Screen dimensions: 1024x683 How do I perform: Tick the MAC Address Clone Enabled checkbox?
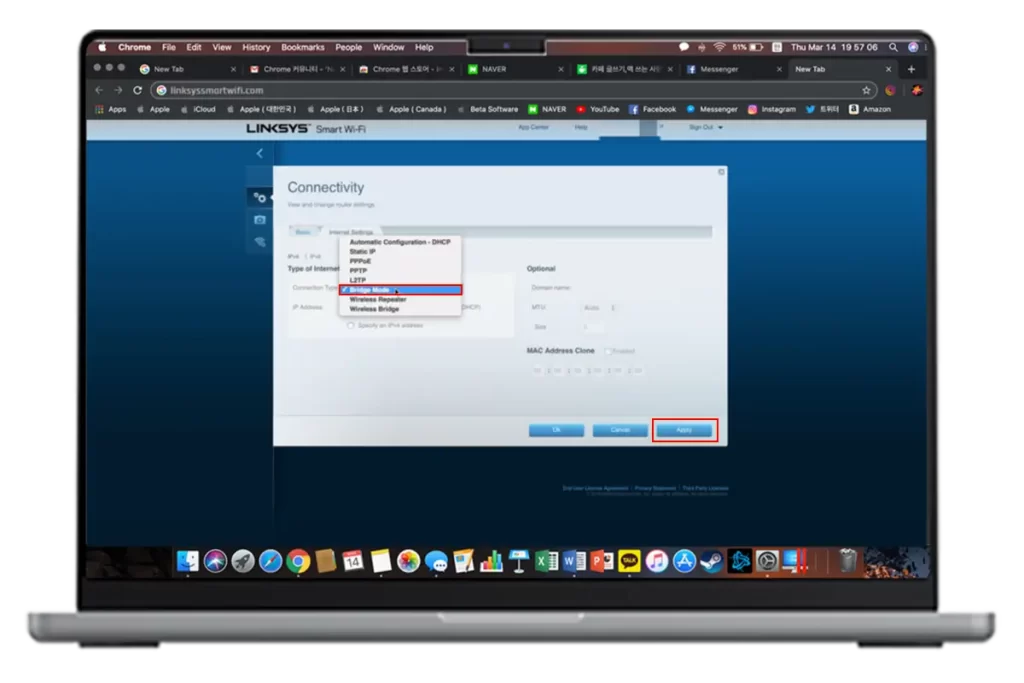click(608, 351)
